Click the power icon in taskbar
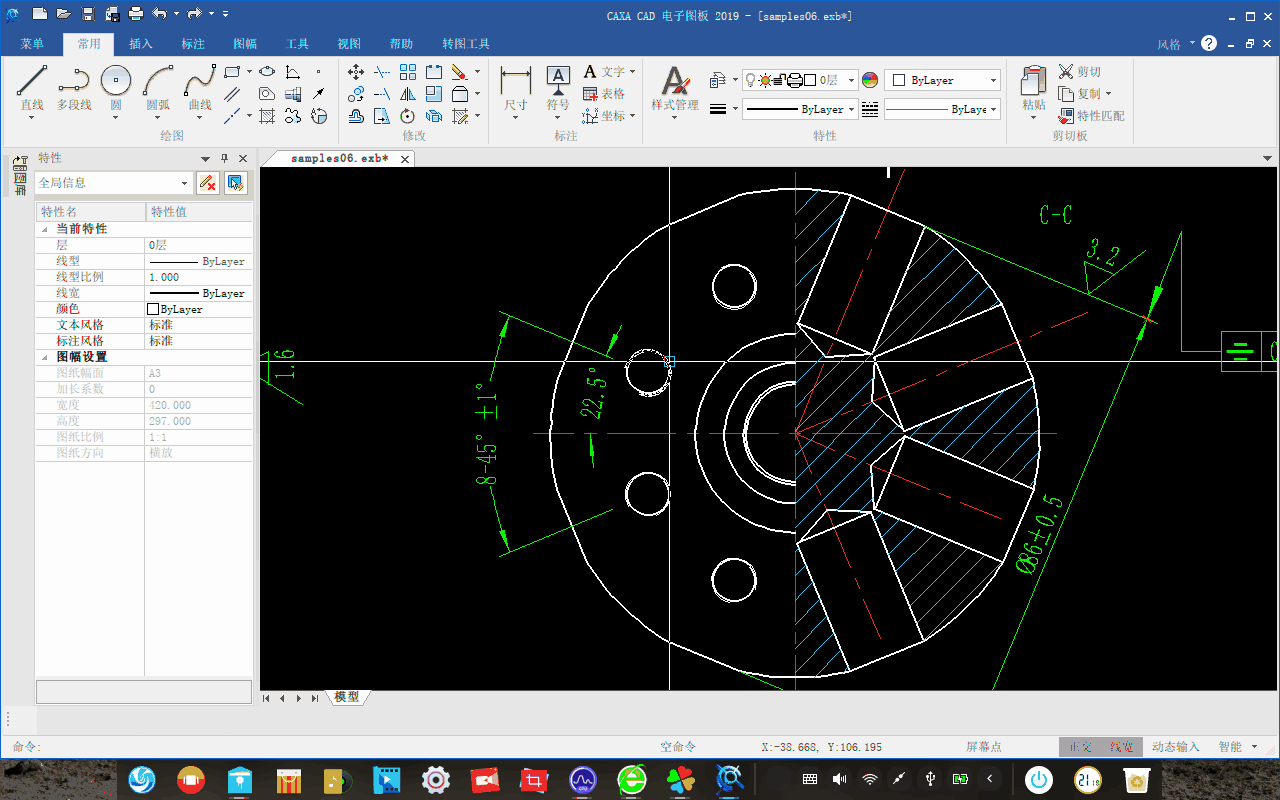The image size is (1280, 800). (1040, 779)
